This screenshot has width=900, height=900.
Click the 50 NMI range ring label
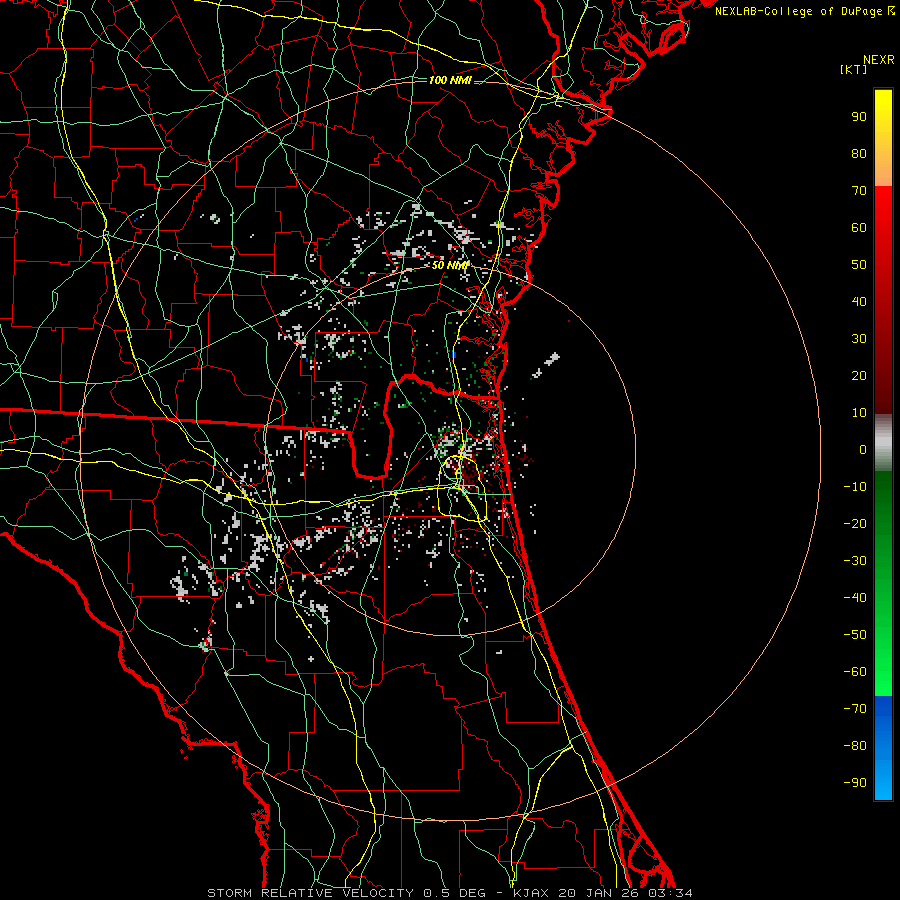(x=450, y=265)
